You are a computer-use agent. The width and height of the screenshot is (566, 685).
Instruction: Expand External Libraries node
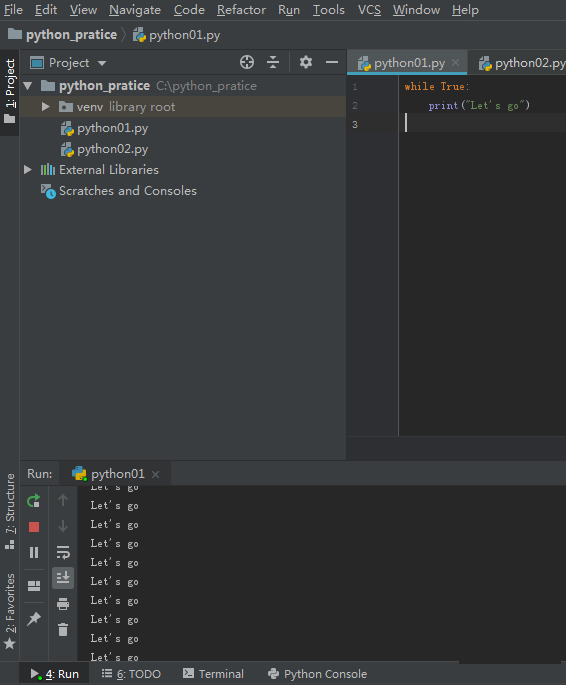pyautogui.click(x=28, y=170)
